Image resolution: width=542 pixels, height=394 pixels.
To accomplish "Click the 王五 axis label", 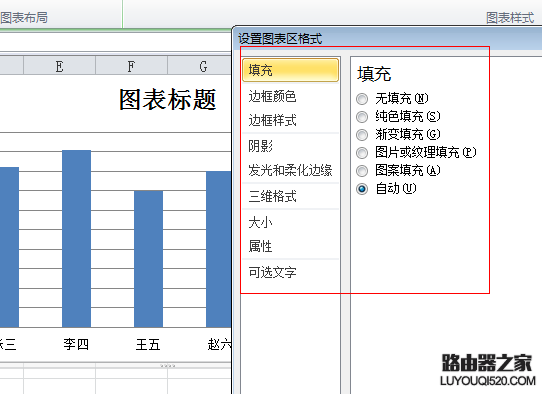I will [x=148, y=345].
